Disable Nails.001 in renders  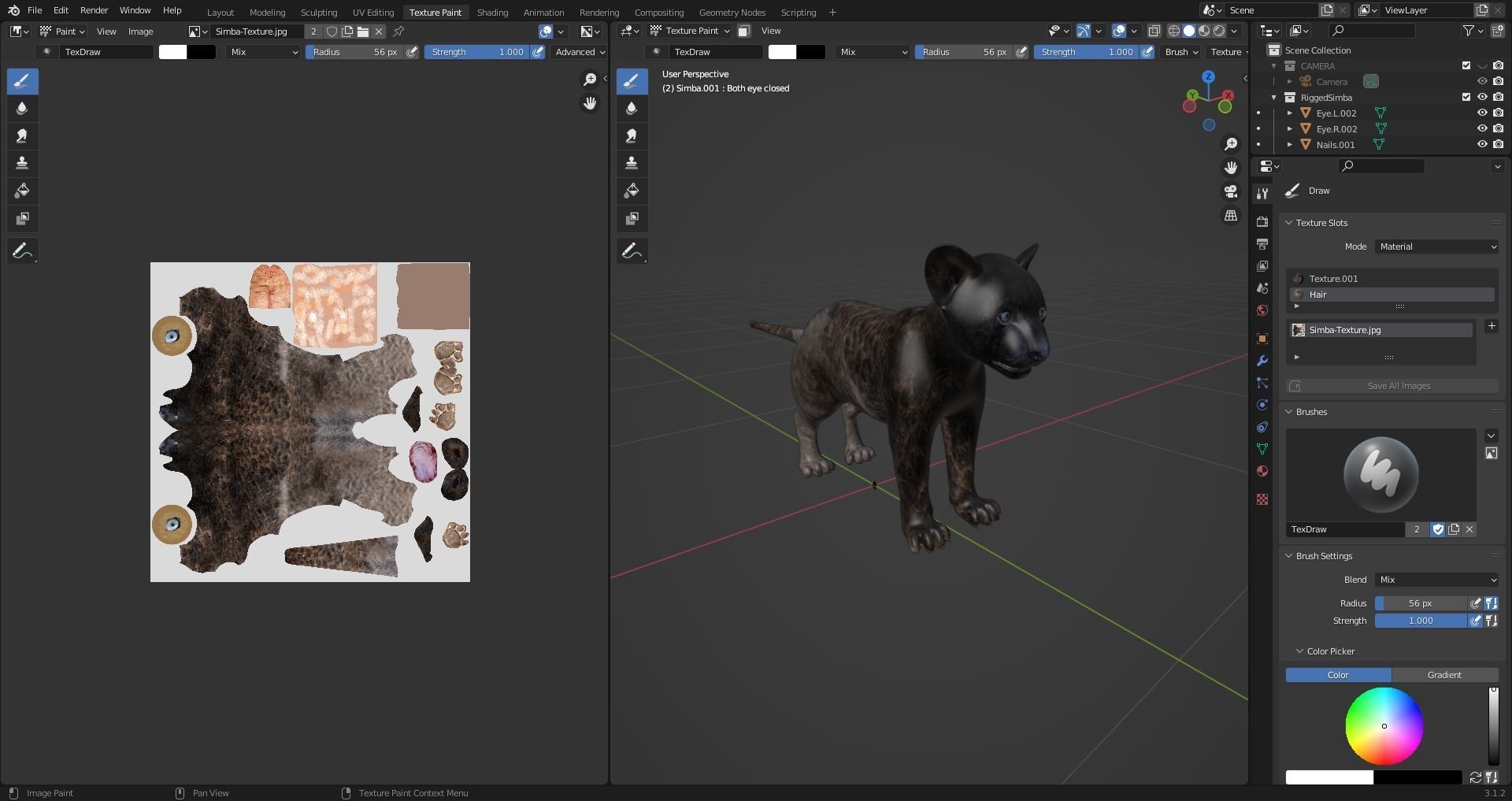click(x=1498, y=145)
